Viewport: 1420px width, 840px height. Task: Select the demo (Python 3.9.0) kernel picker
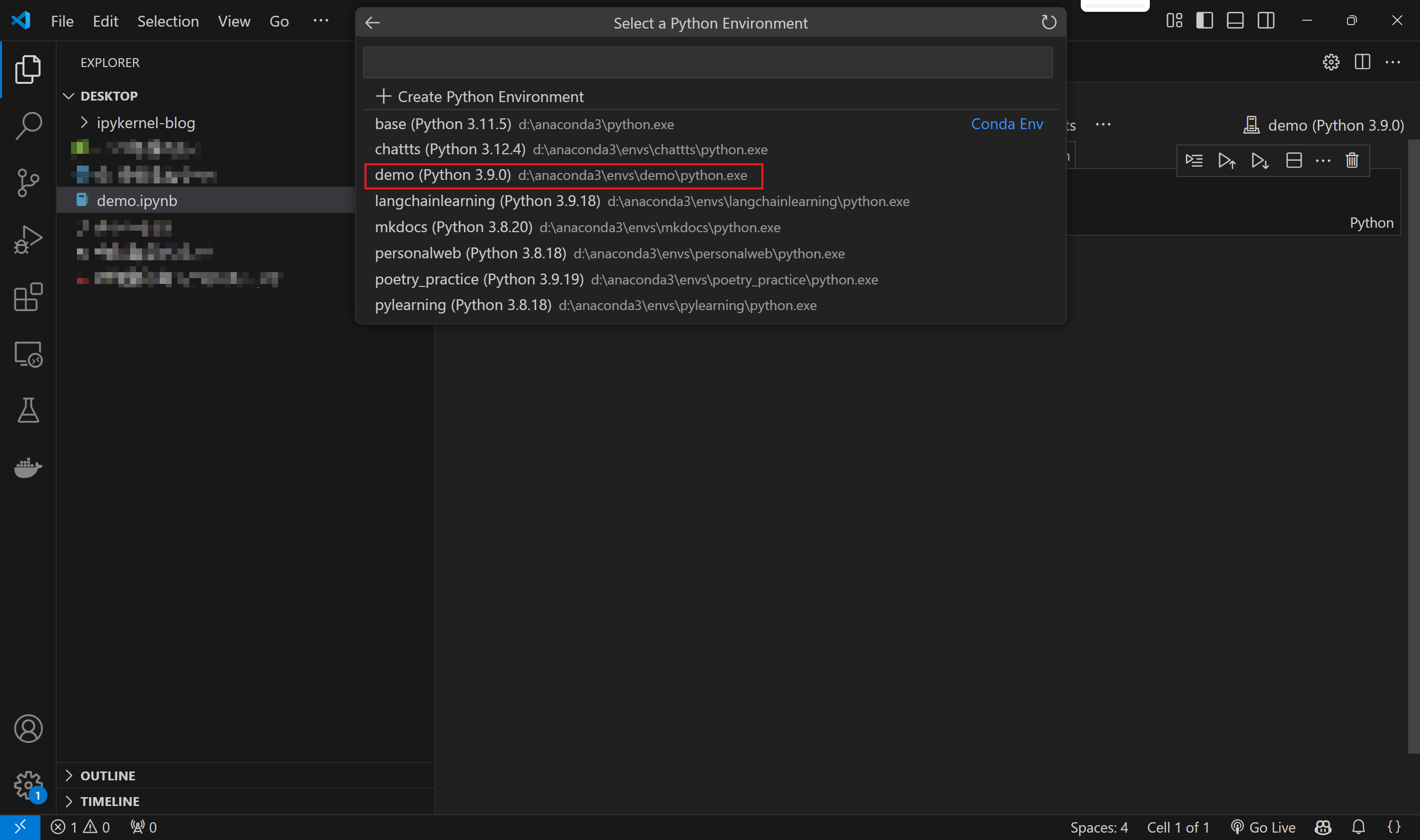[1323, 125]
